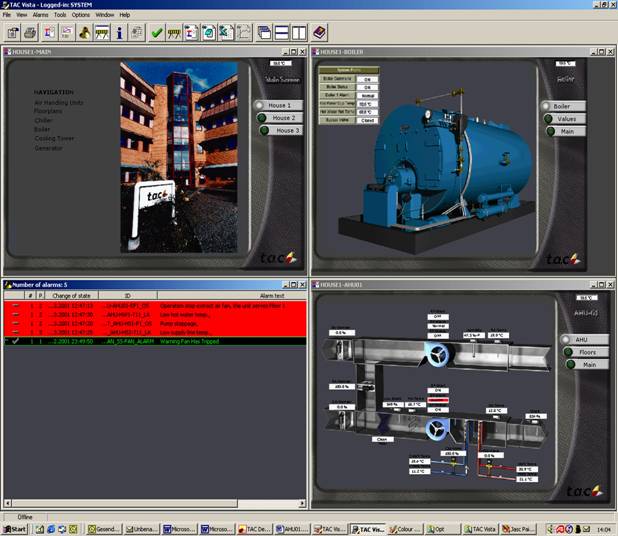618x536 pixels.
Task: Select the green Fan Has Tripped alarm row
Action: tap(155, 341)
